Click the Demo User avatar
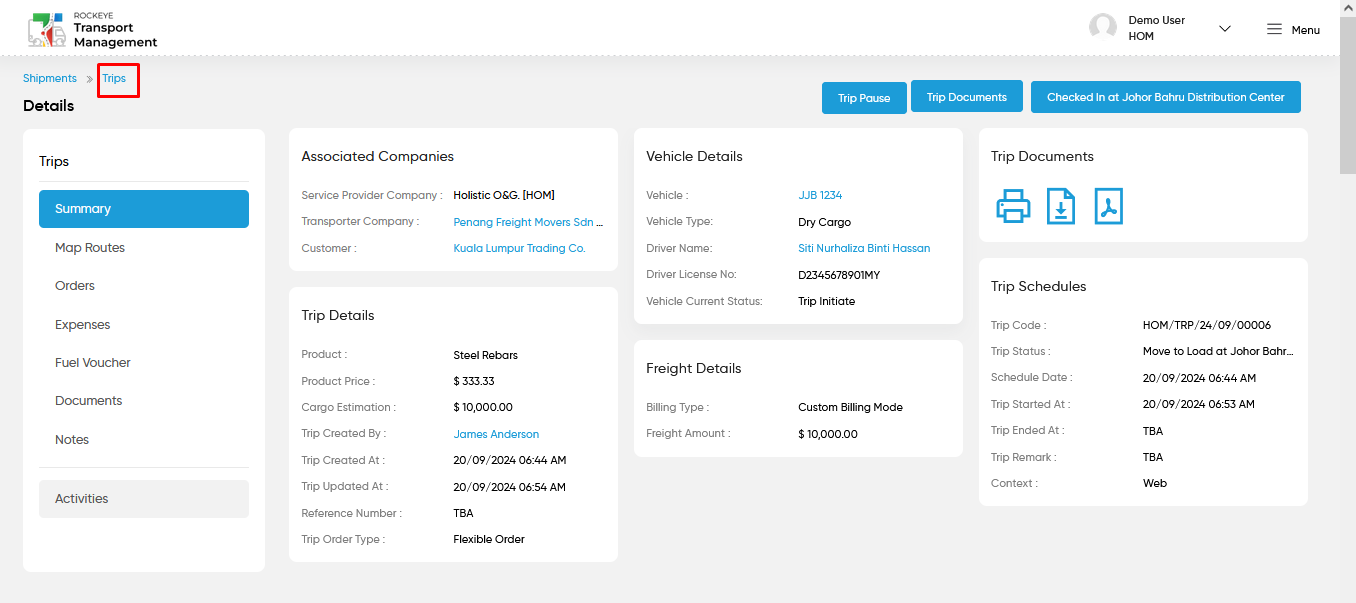Image resolution: width=1356 pixels, height=603 pixels. 1103,28
